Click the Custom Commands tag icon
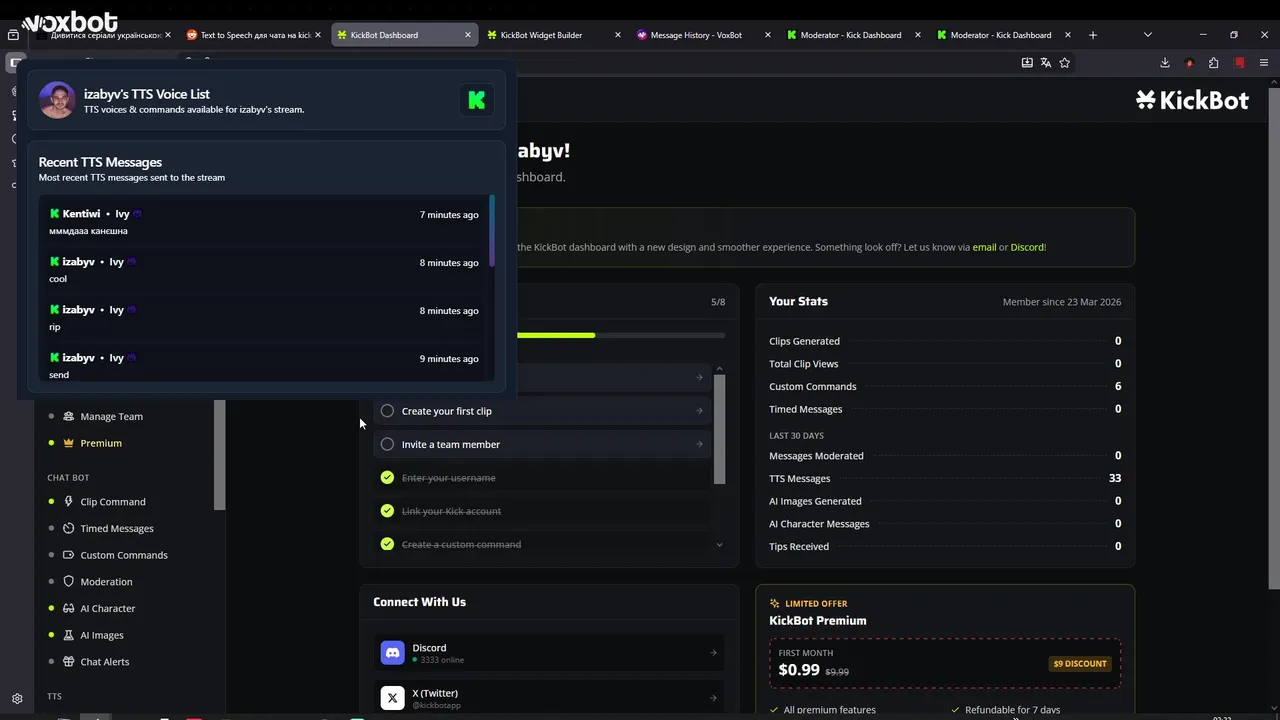Screen dimensions: 1280x720 tap(68, 555)
